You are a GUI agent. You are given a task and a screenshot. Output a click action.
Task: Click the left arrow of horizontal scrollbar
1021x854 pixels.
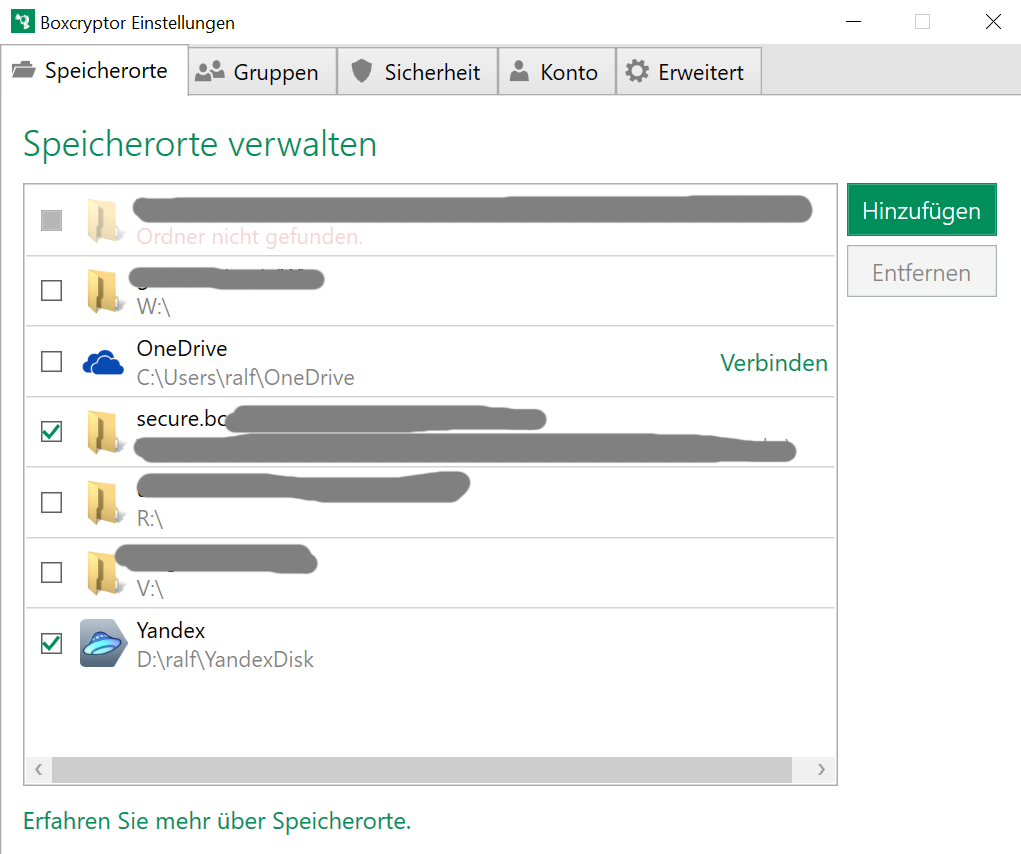click(38, 769)
